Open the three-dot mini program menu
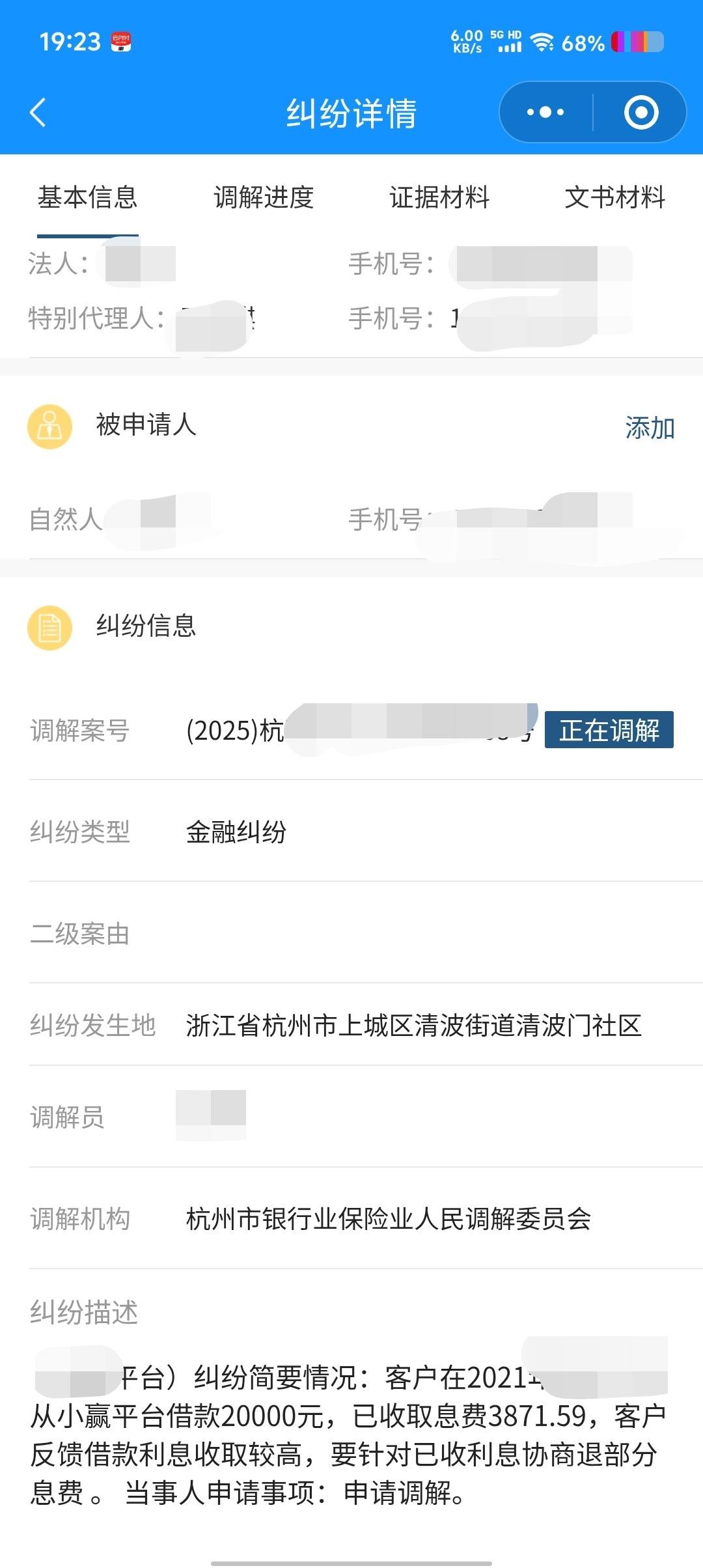The height and width of the screenshot is (1568, 703). (x=545, y=112)
